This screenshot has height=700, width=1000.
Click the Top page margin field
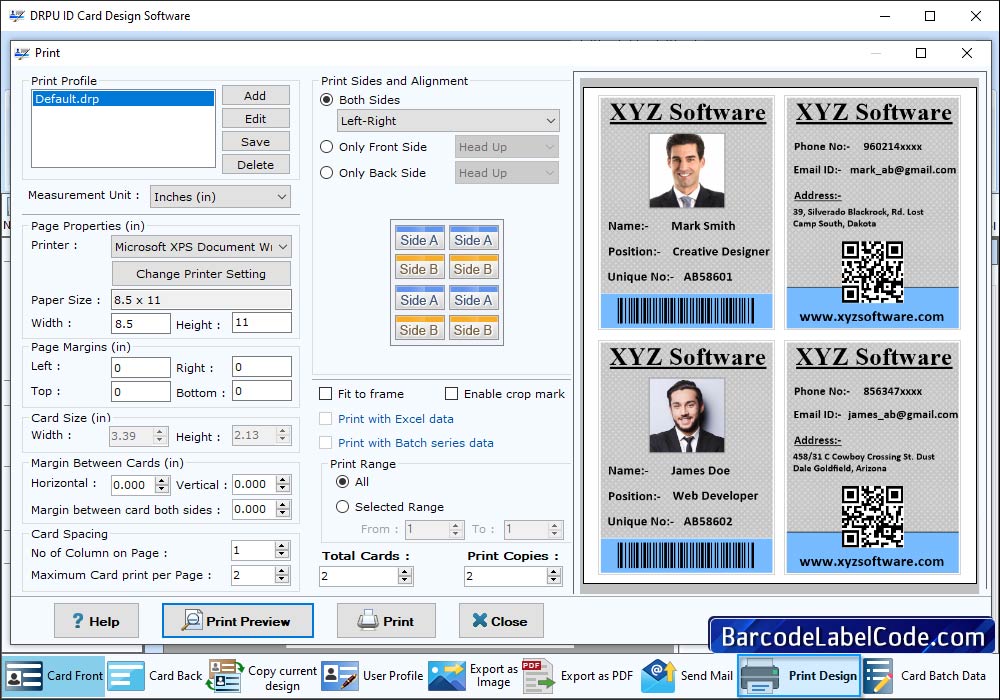[x=141, y=391]
